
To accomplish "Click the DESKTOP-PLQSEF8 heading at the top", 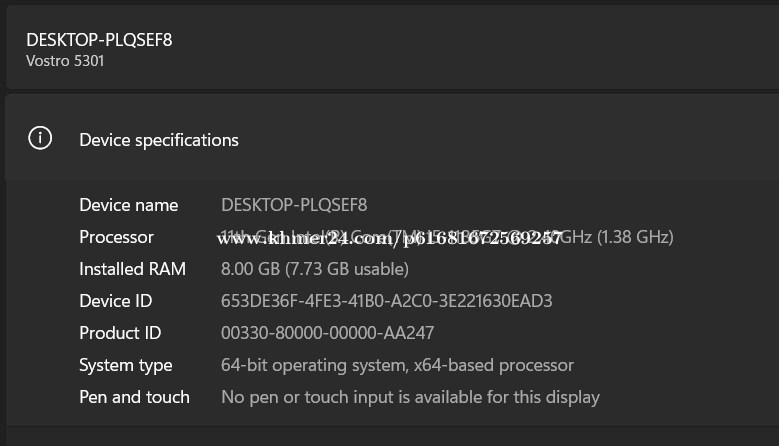I will 99,39.
